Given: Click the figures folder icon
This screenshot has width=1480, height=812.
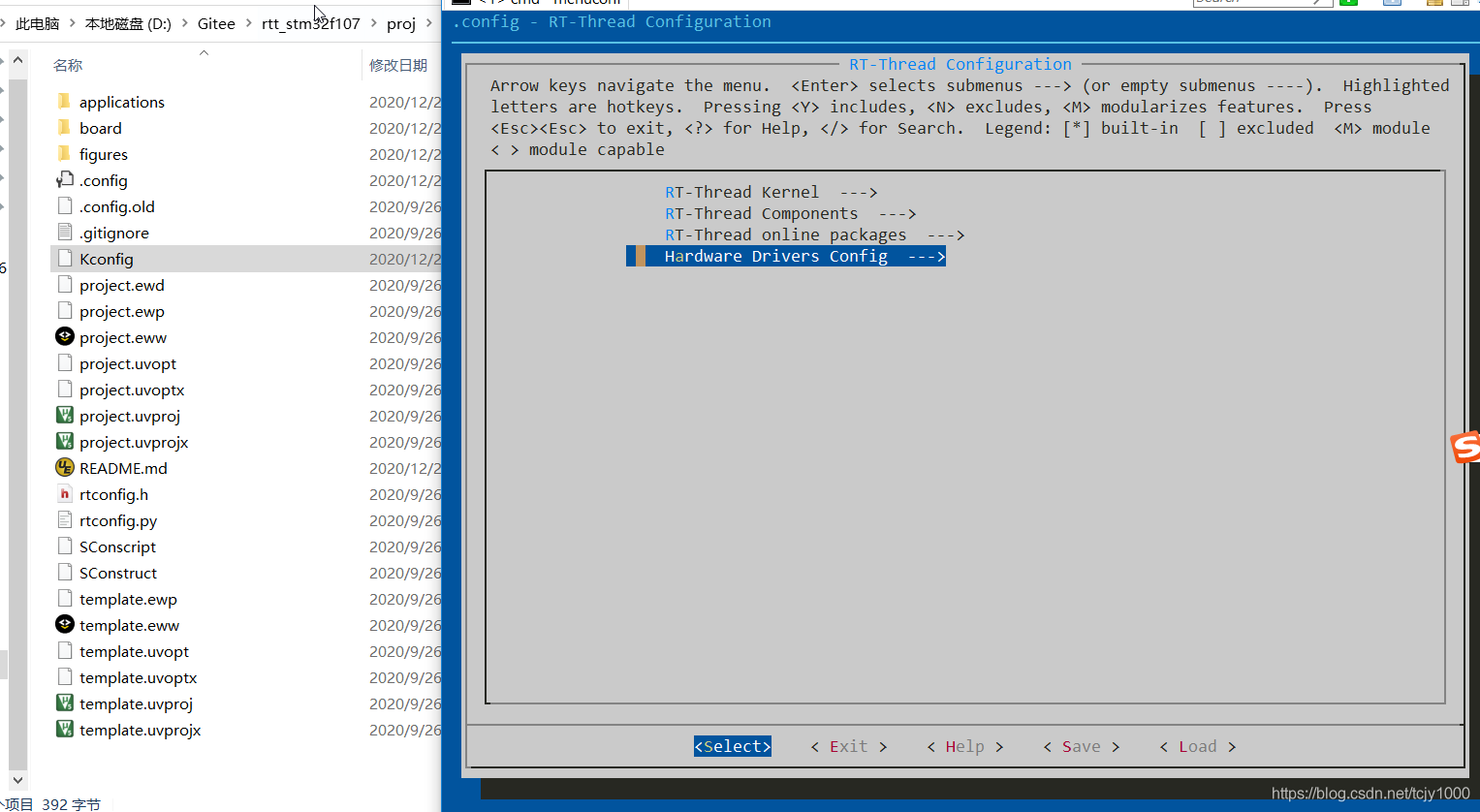Looking at the screenshot, I should tap(64, 154).
